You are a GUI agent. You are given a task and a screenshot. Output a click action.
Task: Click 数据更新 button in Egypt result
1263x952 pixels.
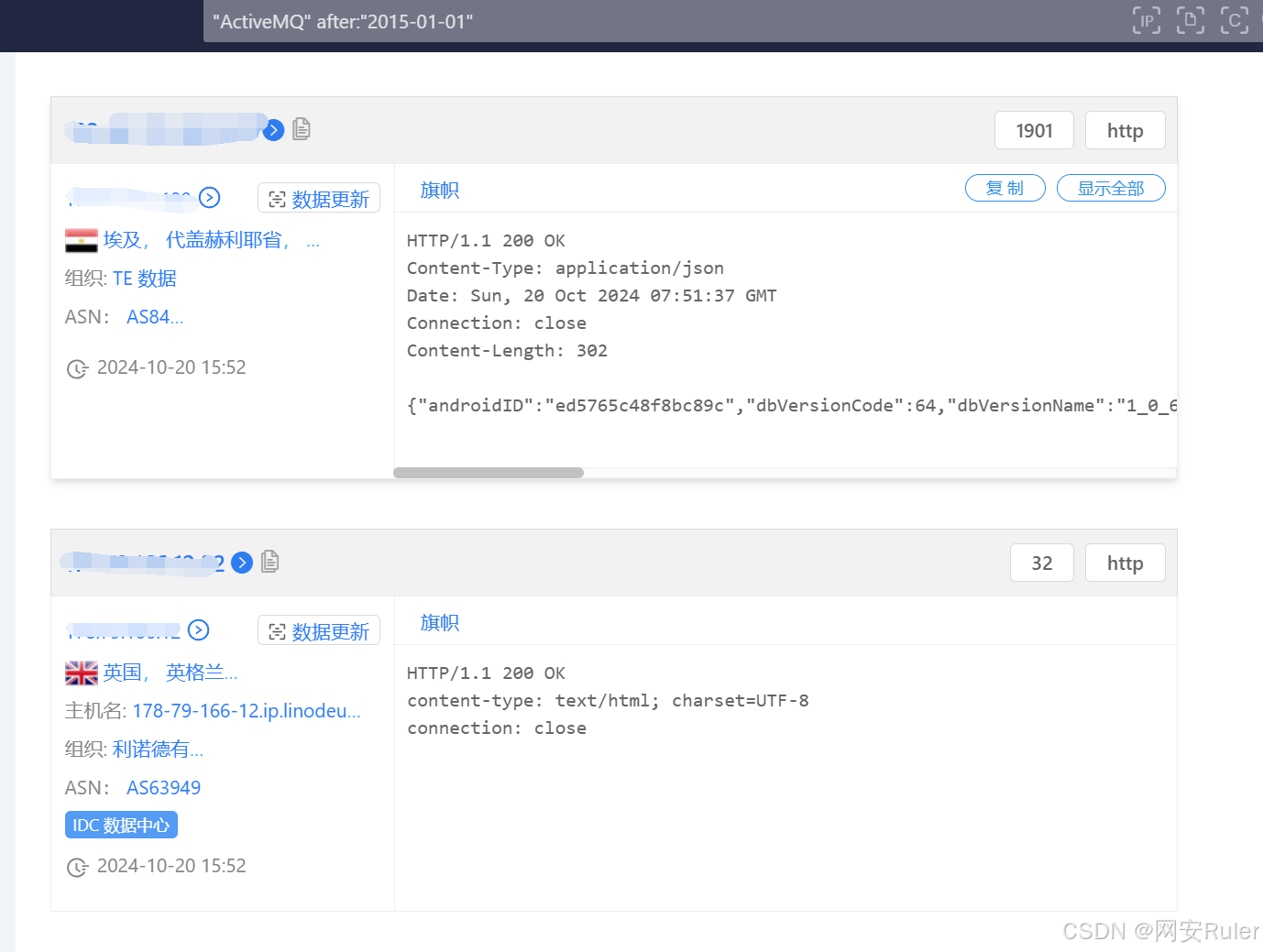[319, 199]
